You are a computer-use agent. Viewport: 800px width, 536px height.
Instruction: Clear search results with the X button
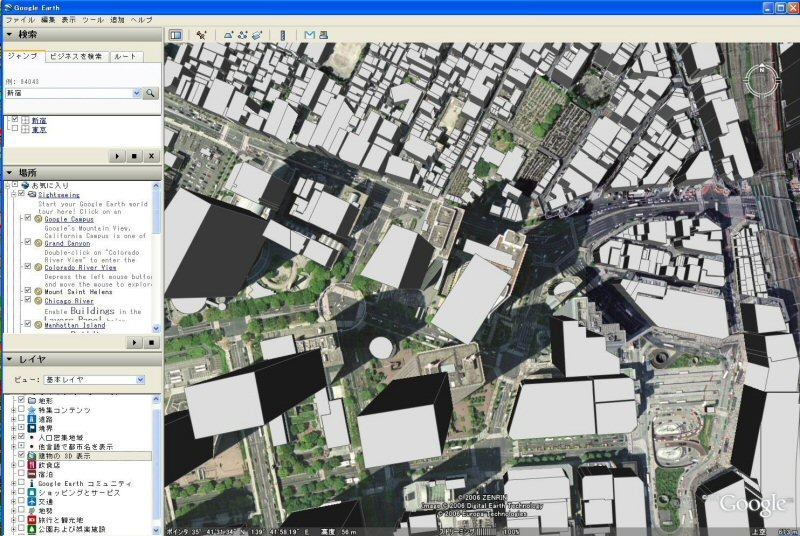coord(151,156)
